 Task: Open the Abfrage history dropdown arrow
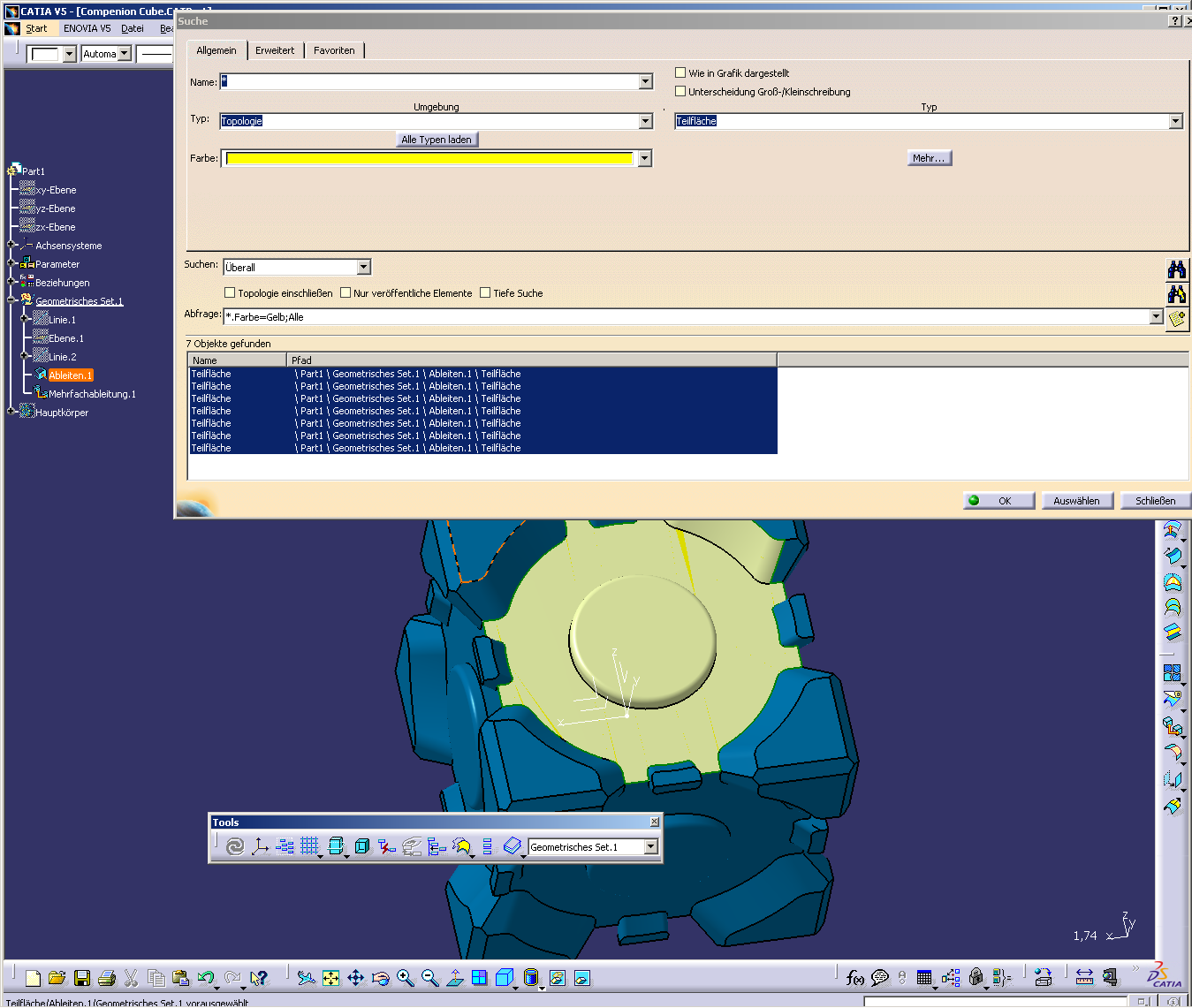(x=1156, y=316)
